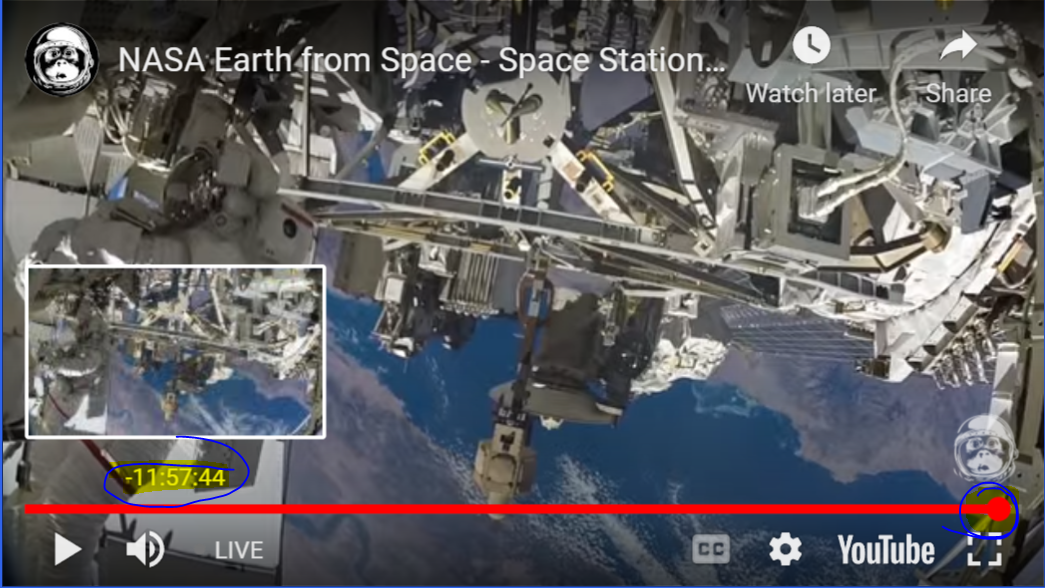Click the seek preview thumbnail

(x=176, y=351)
